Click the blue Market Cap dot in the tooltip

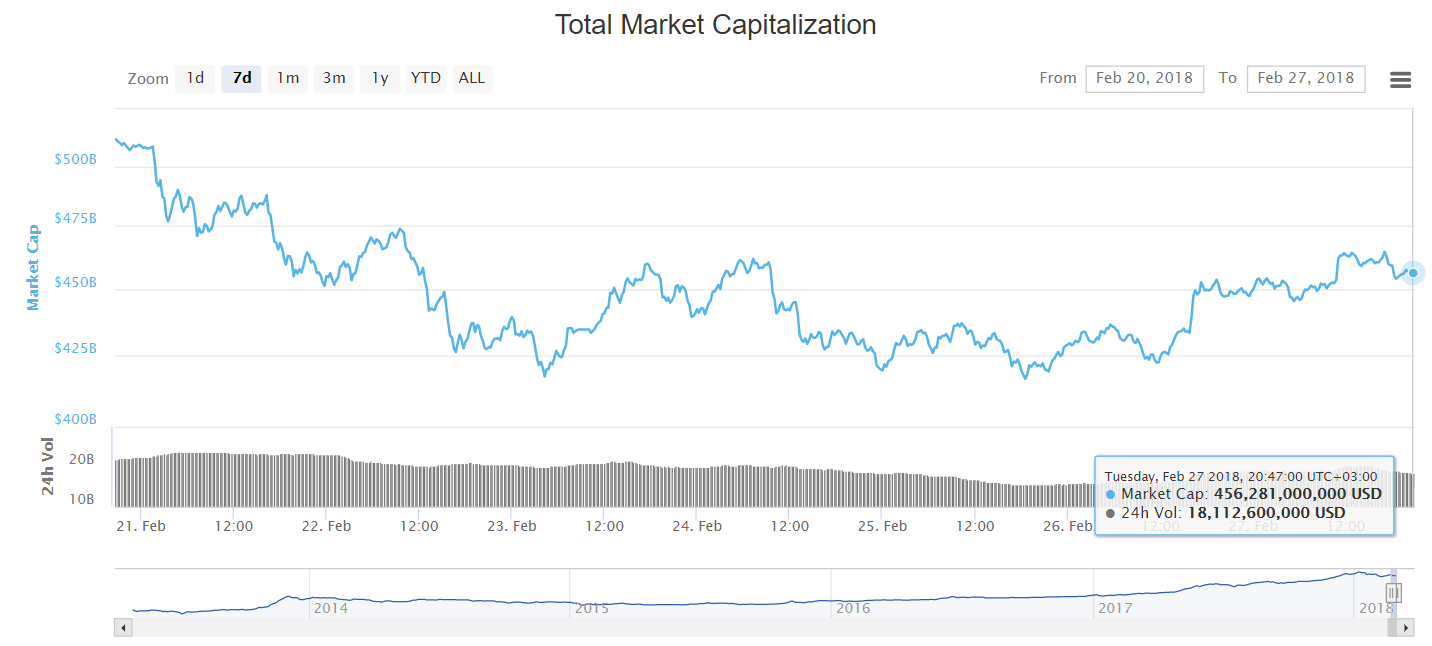[x=1109, y=494]
